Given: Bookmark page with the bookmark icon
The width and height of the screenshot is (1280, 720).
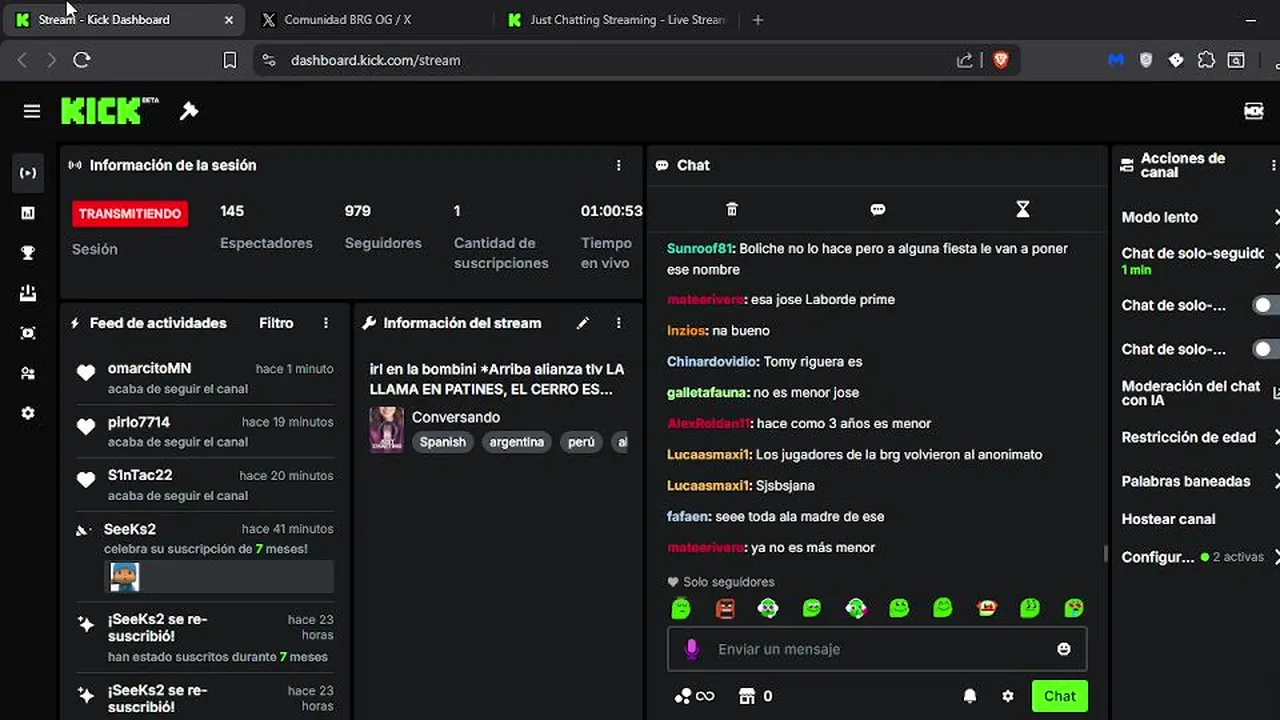Looking at the screenshot, I should [229, 60].
